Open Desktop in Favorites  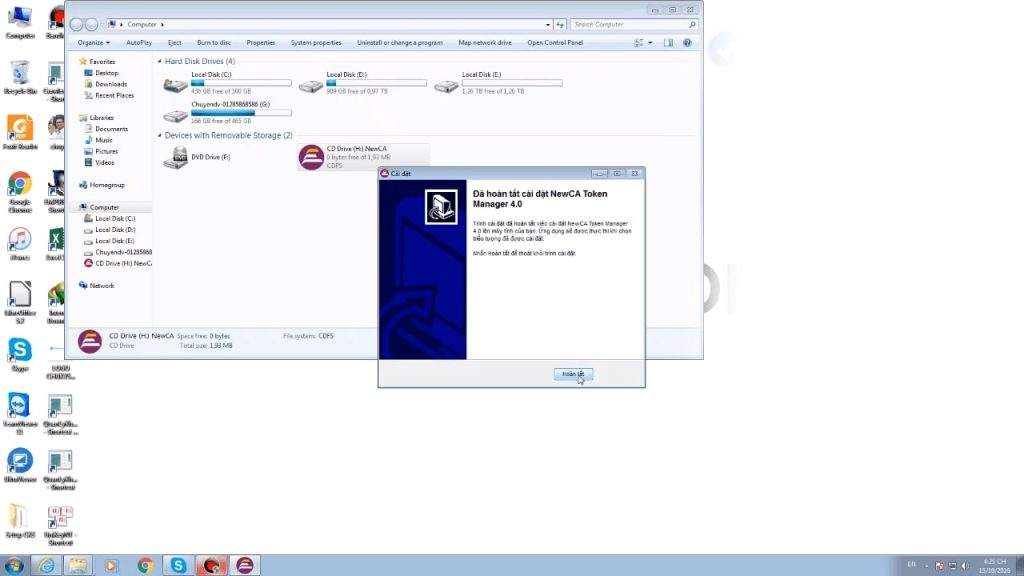(106, 72)
